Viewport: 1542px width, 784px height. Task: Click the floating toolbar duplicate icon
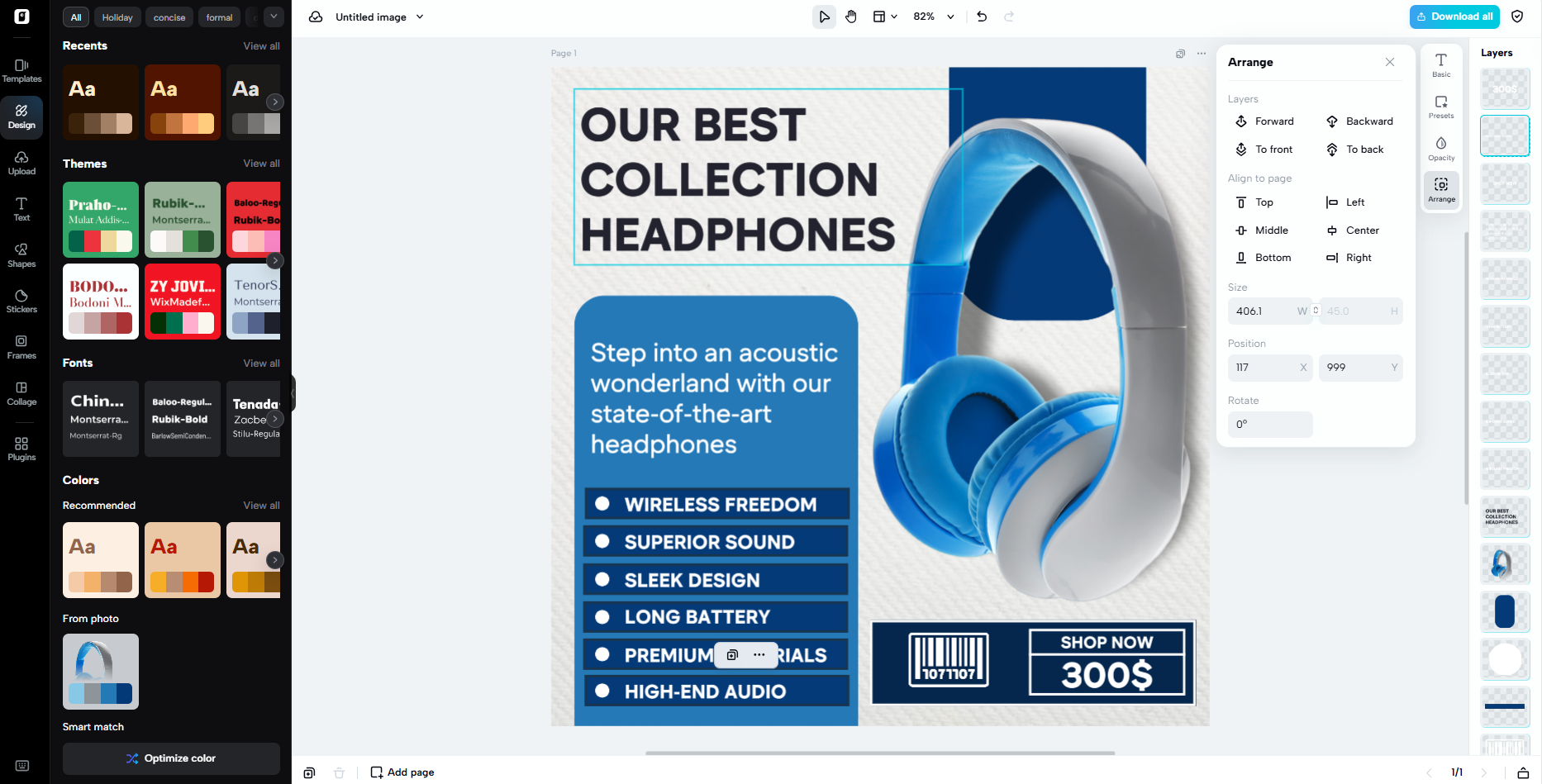732,655
